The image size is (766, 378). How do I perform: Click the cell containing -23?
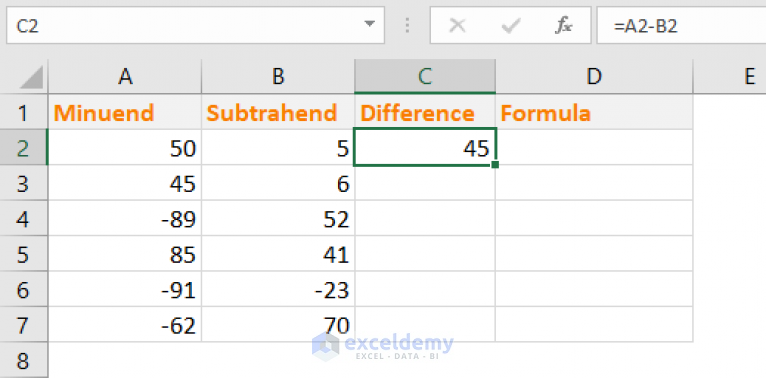(278, 289)
